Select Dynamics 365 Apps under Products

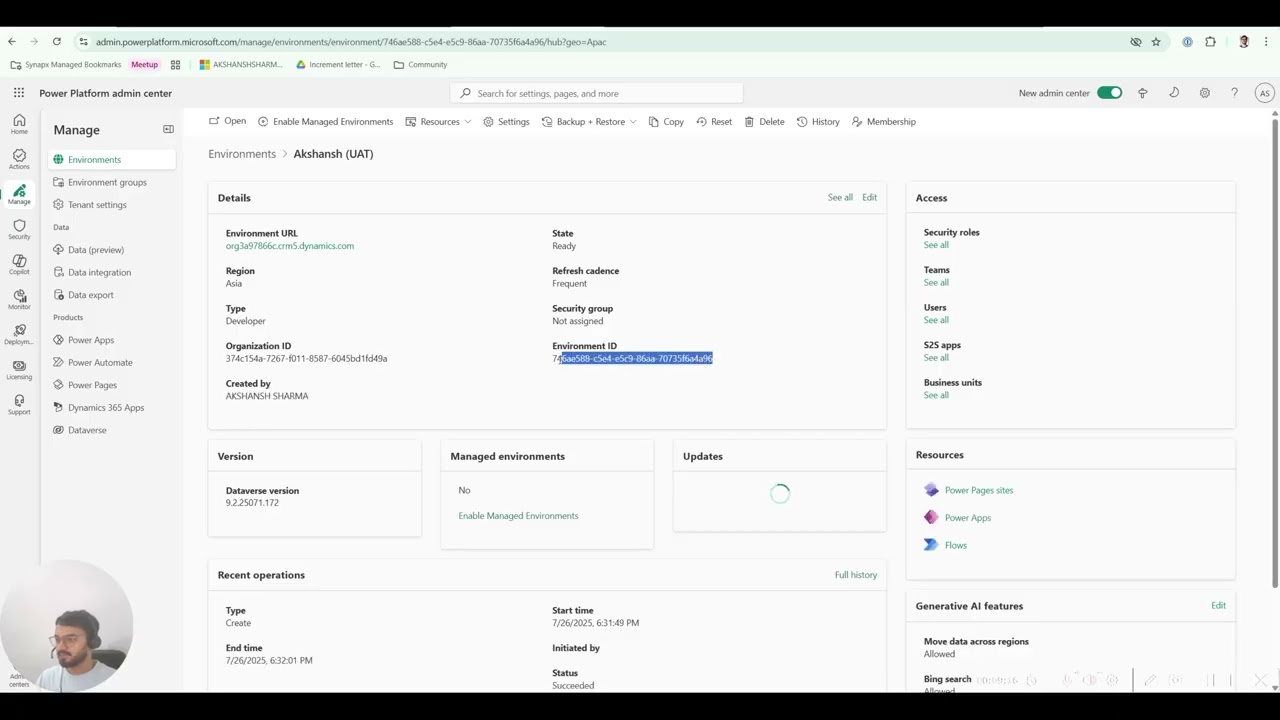pos(112,407)
